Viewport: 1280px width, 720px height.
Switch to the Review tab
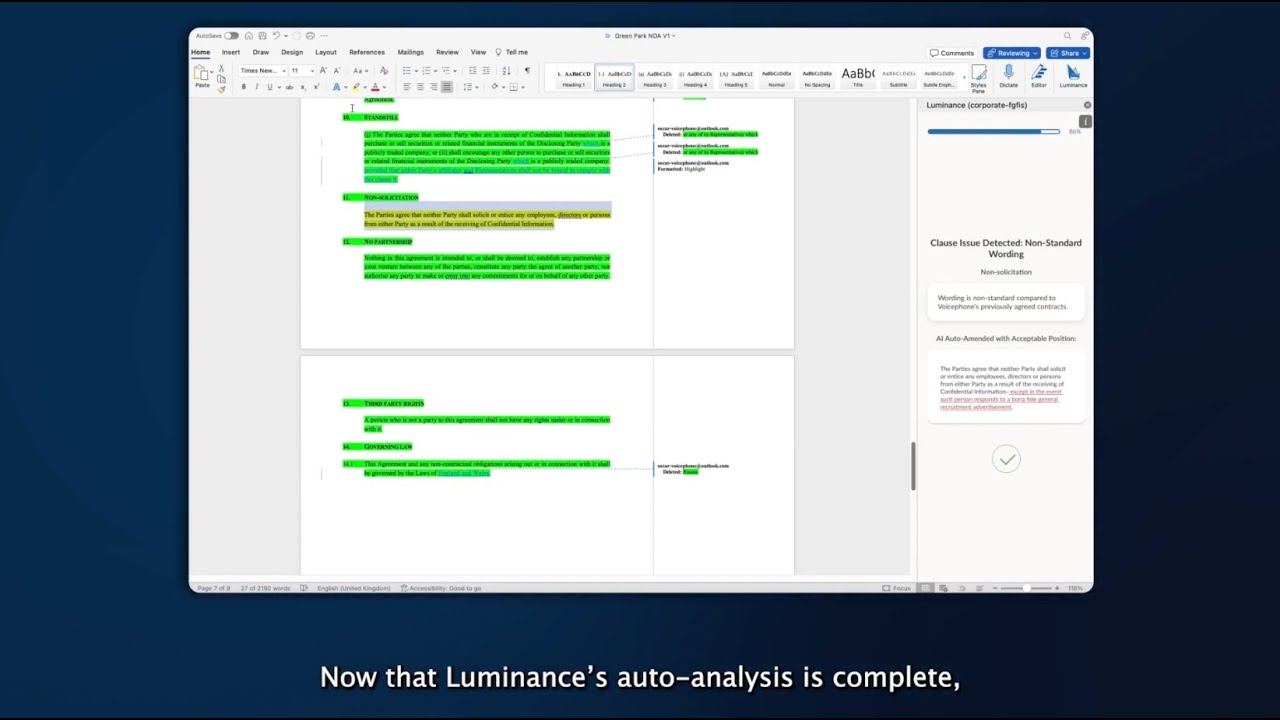point(447,52)
